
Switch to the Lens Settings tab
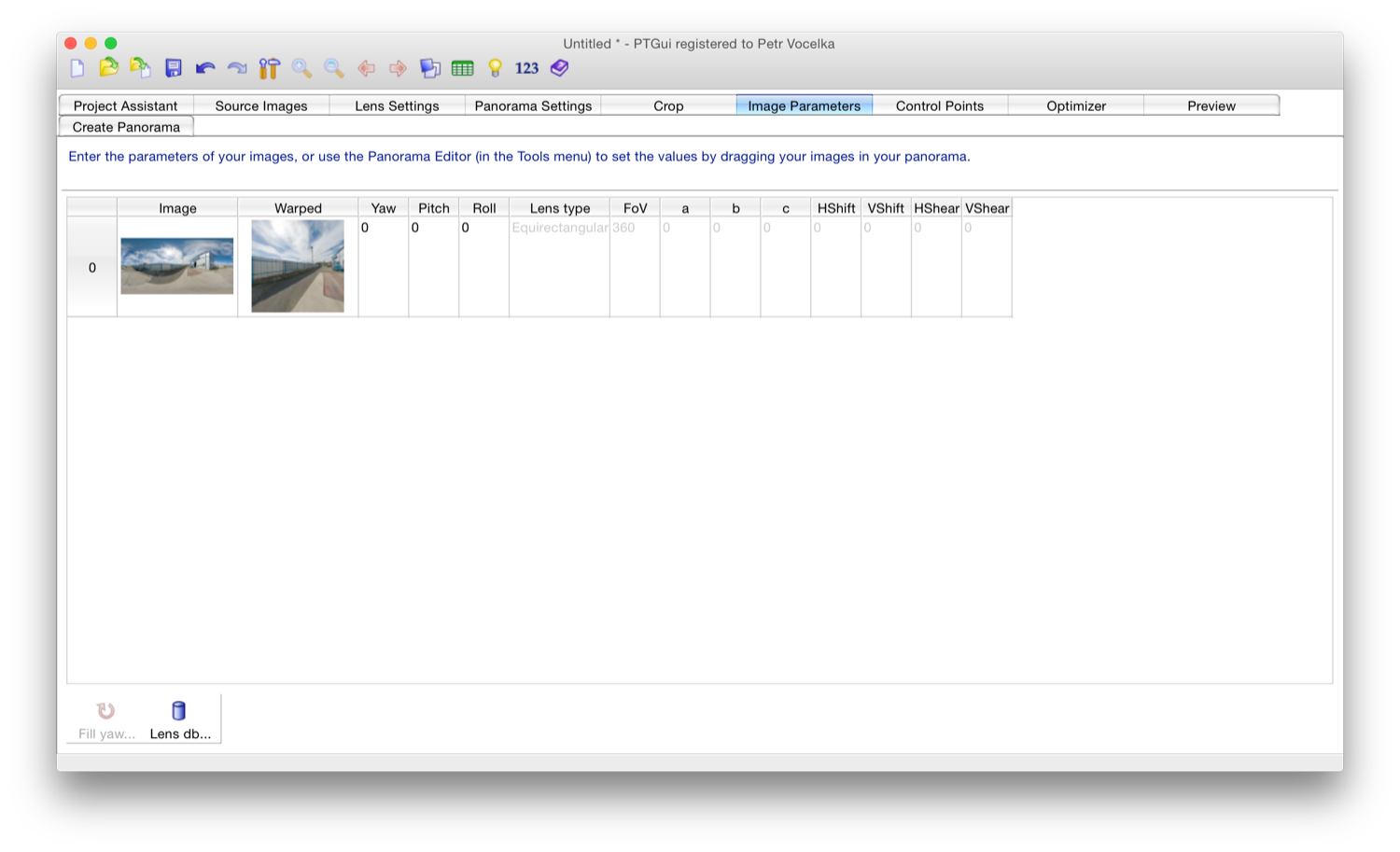[x=397, y=105]
